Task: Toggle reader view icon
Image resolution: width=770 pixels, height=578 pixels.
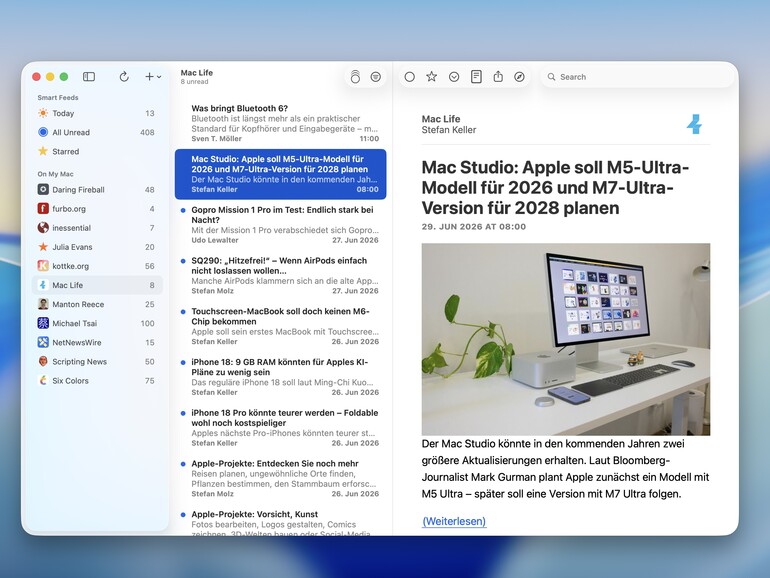Action: [476, 77]
